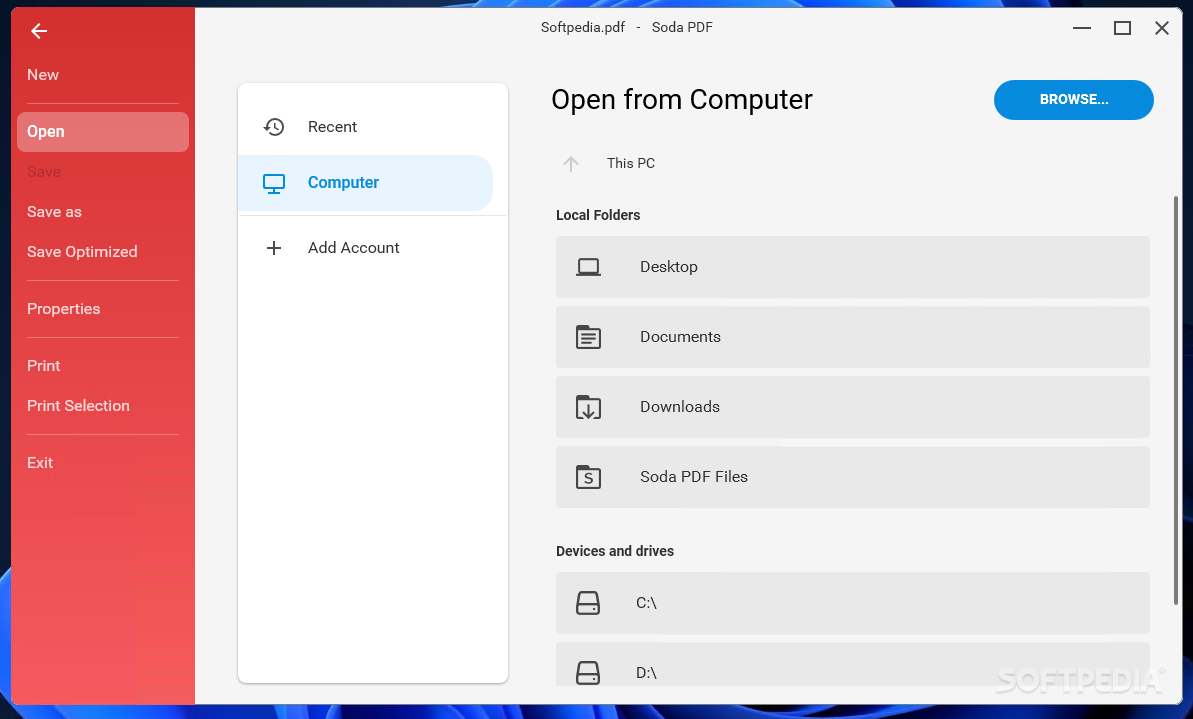
Task: Choose Exit in the red sidebar
Action: (x=40, y=463)
